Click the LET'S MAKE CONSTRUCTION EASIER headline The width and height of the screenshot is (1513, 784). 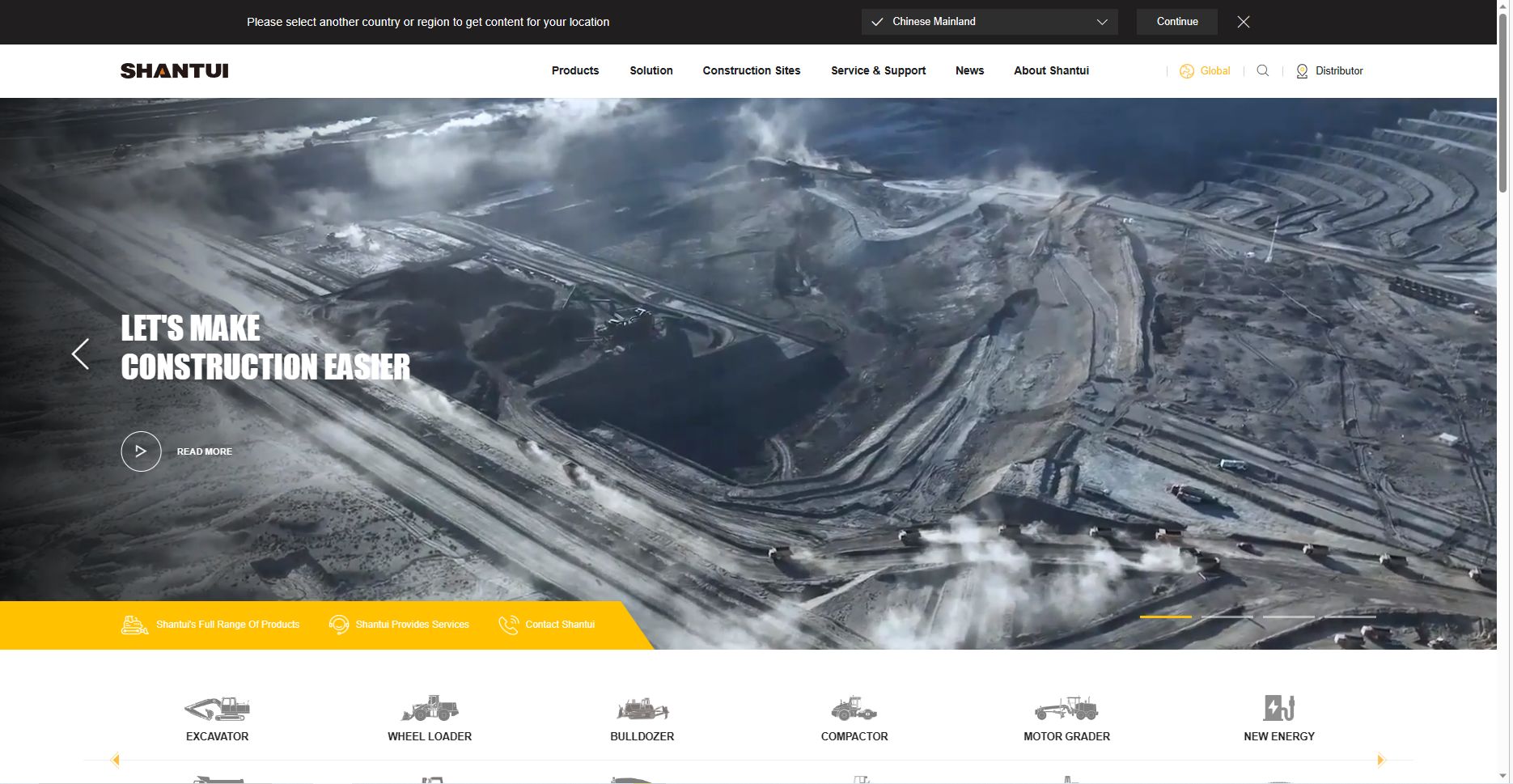(x=265, y=347)
